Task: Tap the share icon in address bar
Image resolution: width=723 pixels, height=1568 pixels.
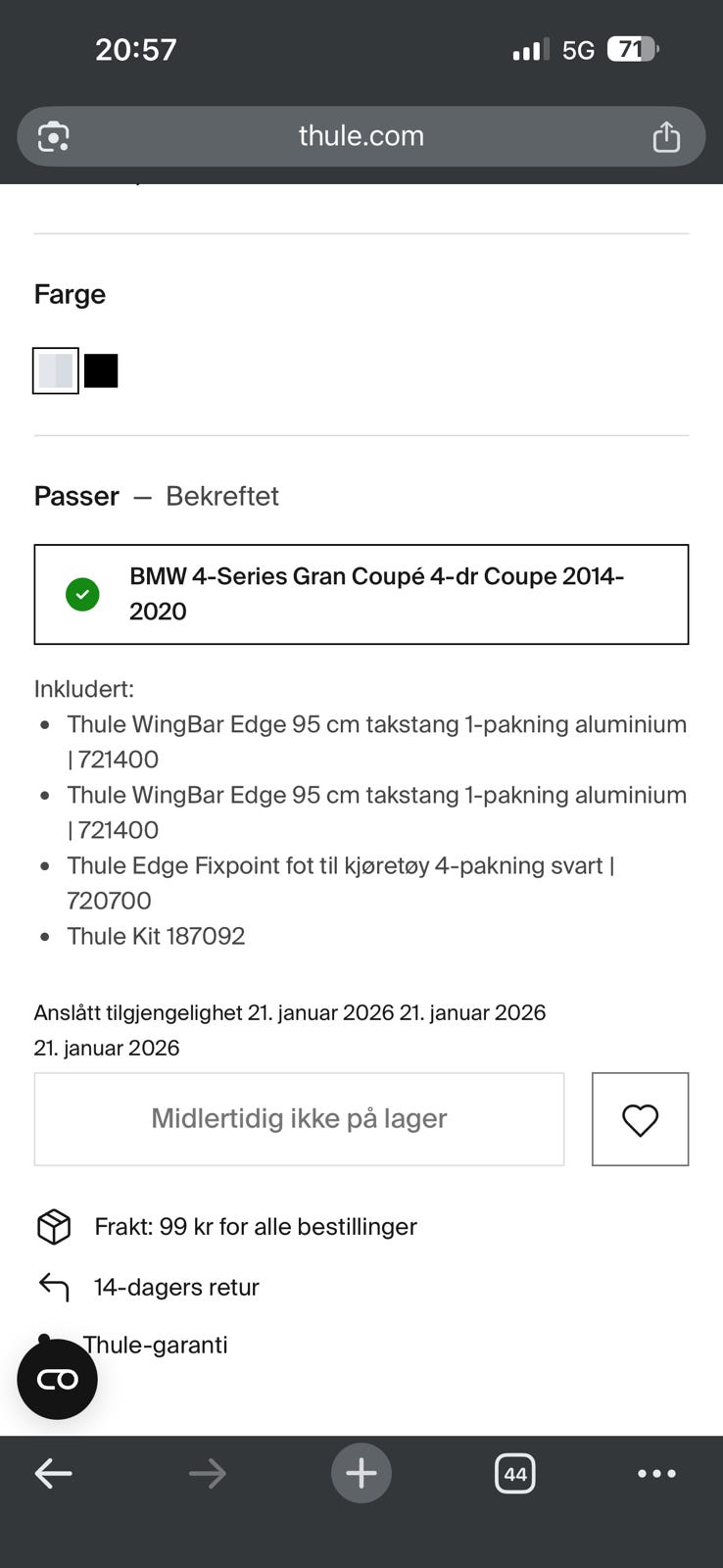Action: 666,136
